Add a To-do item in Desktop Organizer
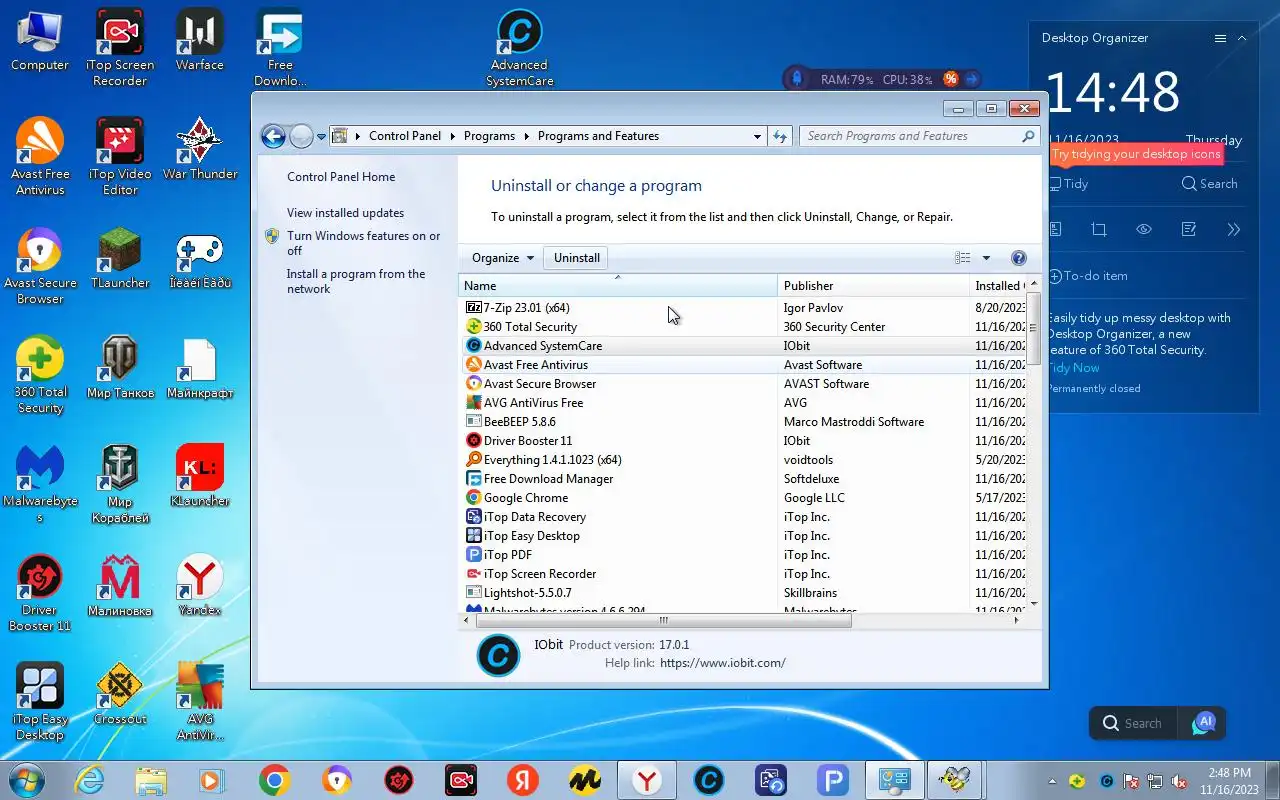 click(1087, 276)
